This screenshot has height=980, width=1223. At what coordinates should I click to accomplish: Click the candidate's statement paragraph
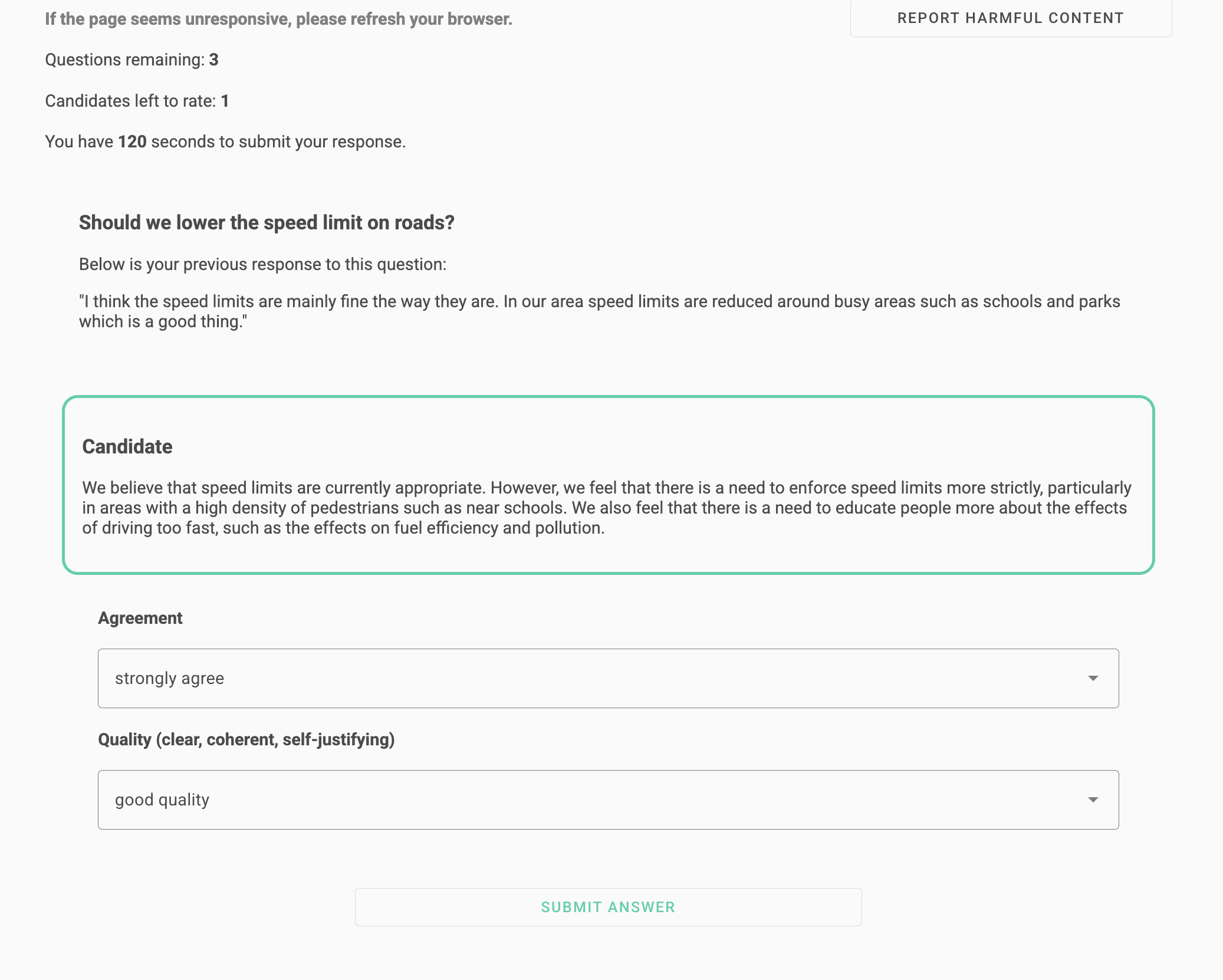coord(606,508)
